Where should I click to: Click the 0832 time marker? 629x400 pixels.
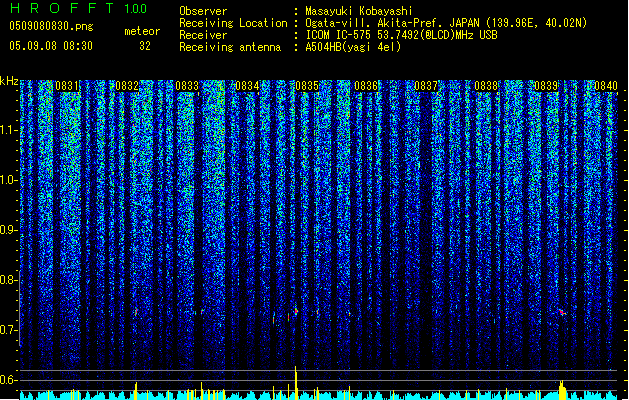pos(127,86)
